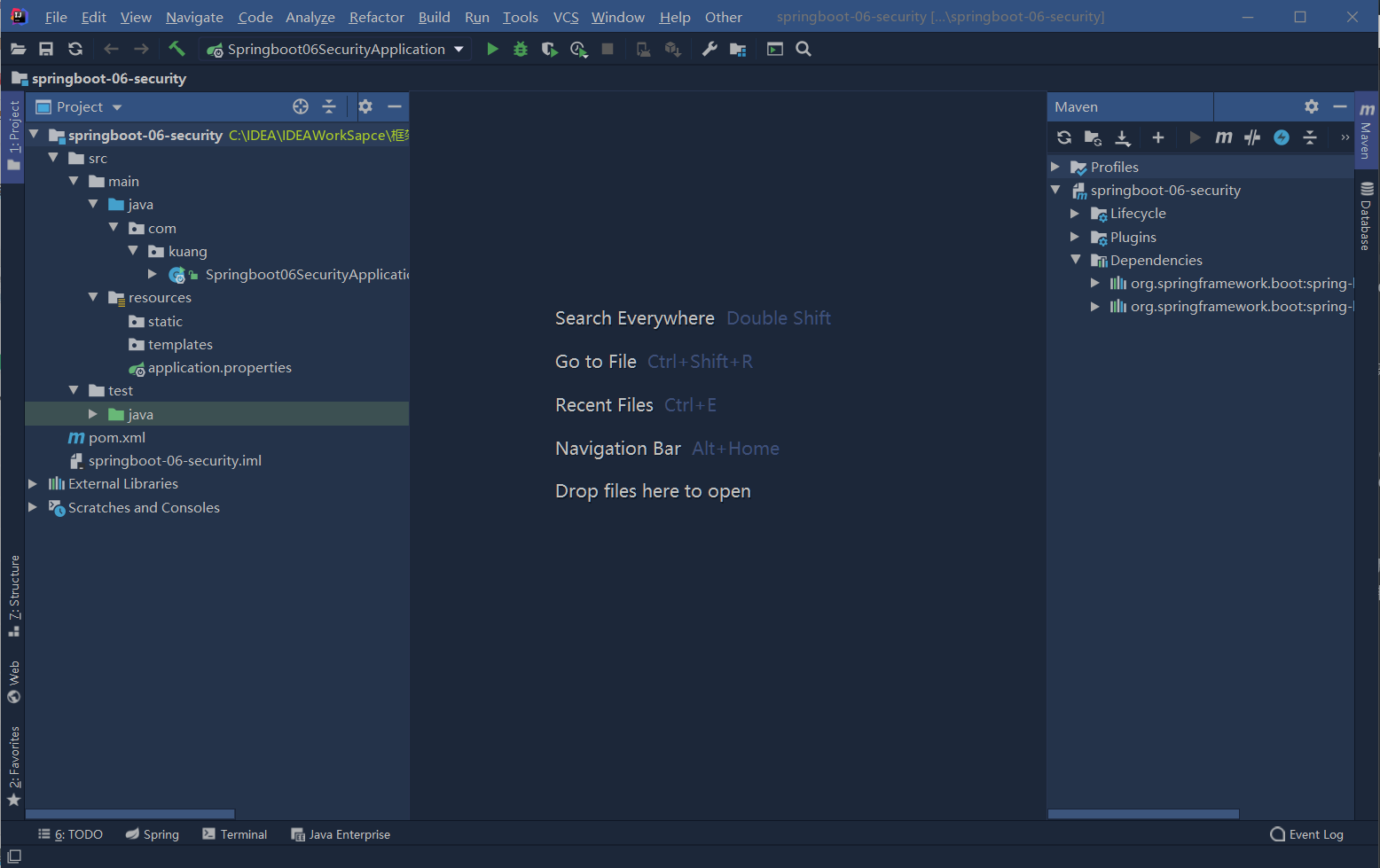This screenshot has height=868, width=1380.
Task: Open the Database side tab
Action: tap(1367, 215)
